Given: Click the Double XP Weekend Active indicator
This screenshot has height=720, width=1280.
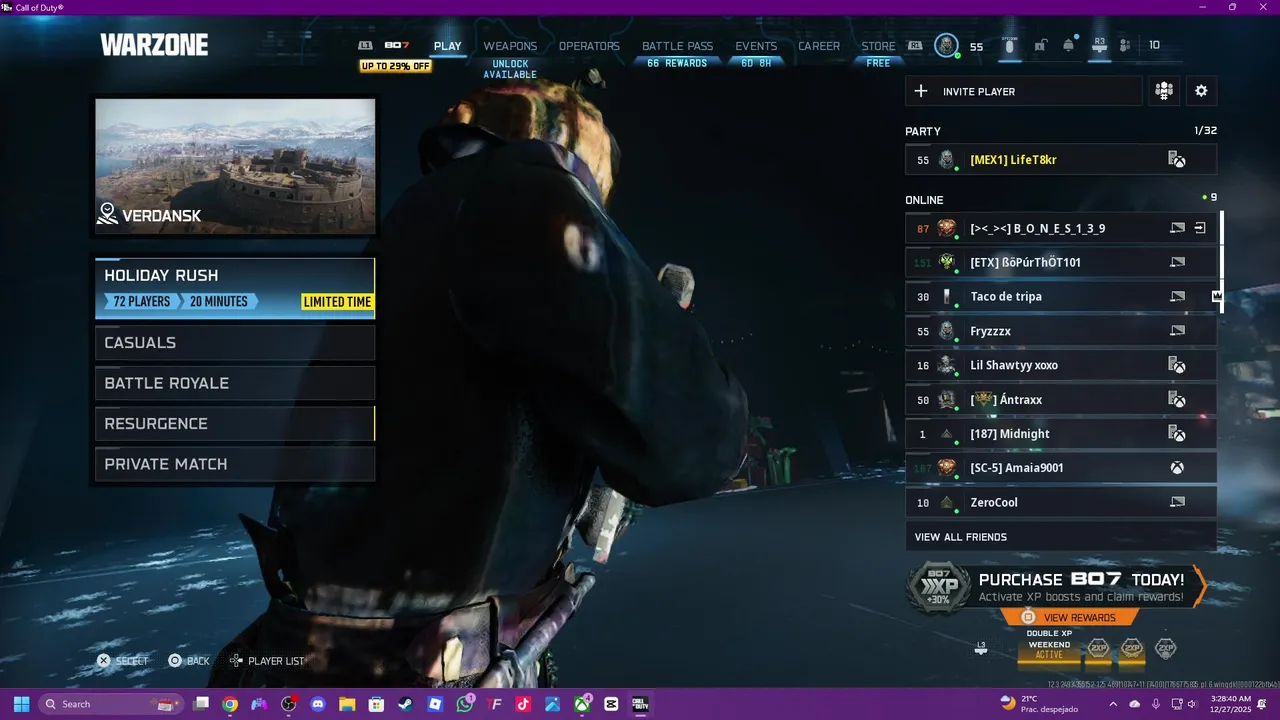Looking at the screenshot, I should (x=1049, y=649).
